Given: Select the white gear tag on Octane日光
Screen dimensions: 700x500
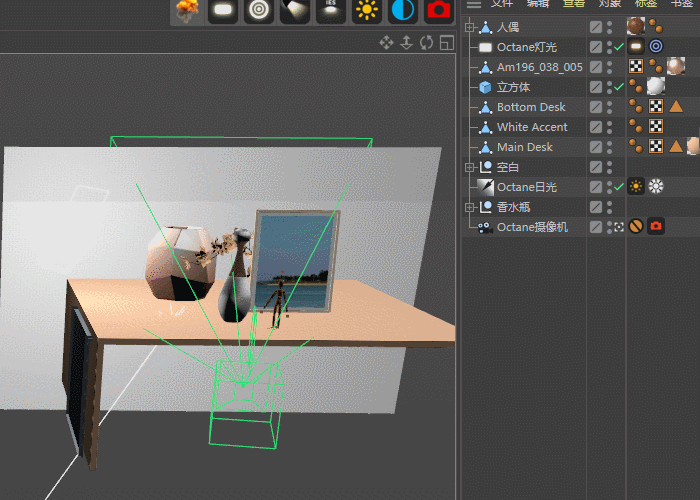Looking at the screenshot, I should 656,186.
